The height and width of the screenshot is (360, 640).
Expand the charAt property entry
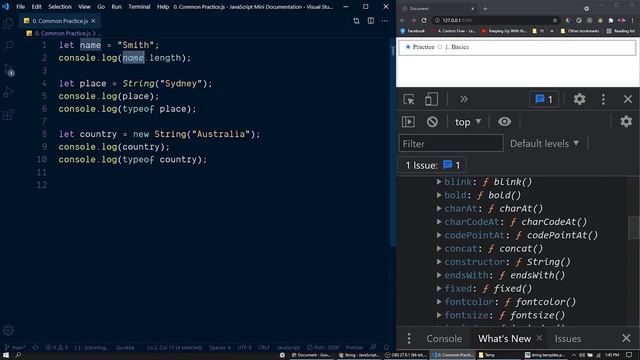point(439,209)
